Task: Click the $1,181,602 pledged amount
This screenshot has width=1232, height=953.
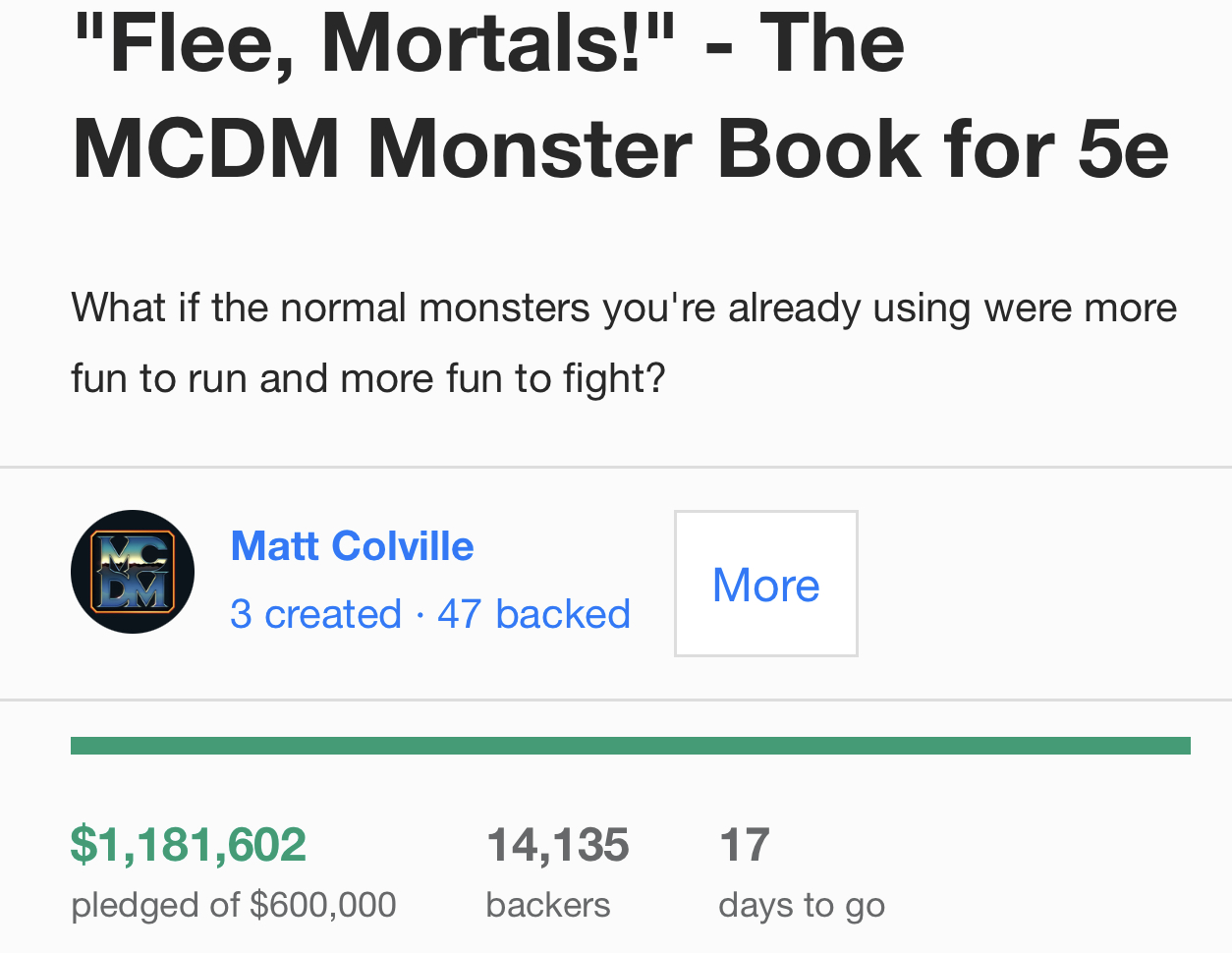Action: (189, 845)
